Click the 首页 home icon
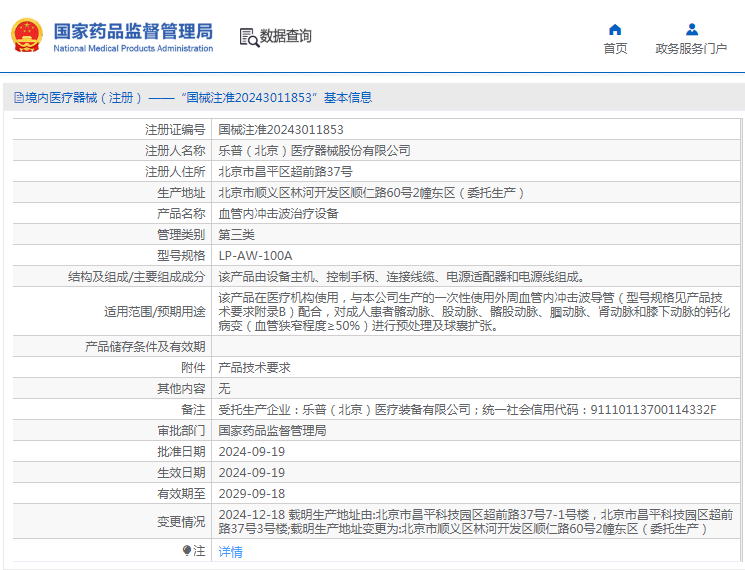The width and height of the screenshot is (745, 570). pyautogui.click(x=615, y=30)
